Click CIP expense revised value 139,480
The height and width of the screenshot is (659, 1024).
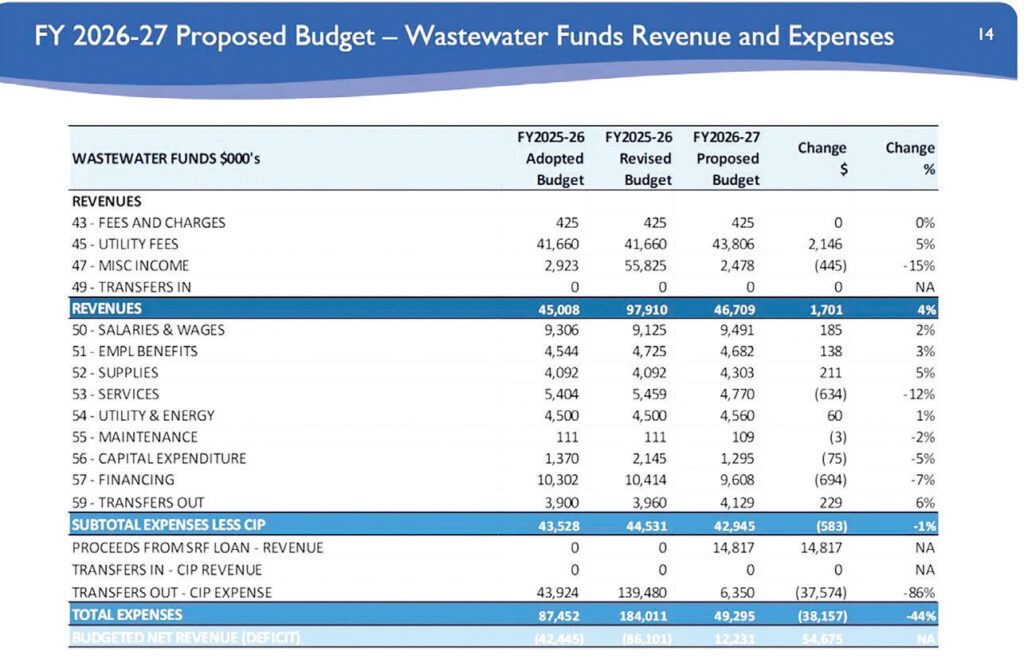(642, 593)
